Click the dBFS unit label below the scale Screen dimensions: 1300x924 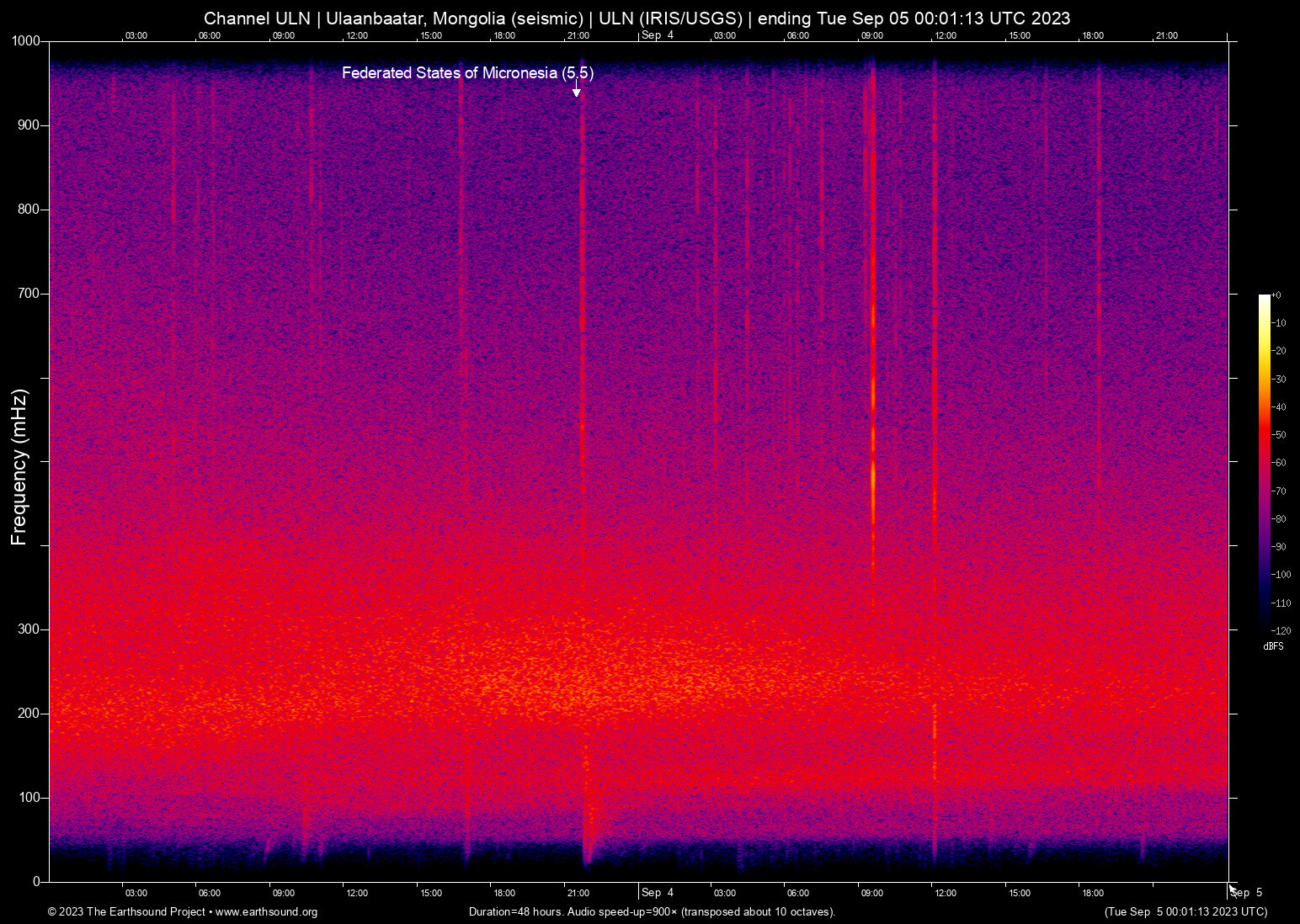click(x=1273, y=646)
